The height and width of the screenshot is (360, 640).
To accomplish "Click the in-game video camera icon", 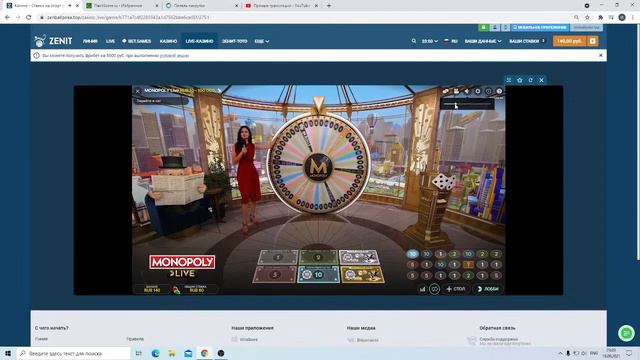I will [456, 91].
